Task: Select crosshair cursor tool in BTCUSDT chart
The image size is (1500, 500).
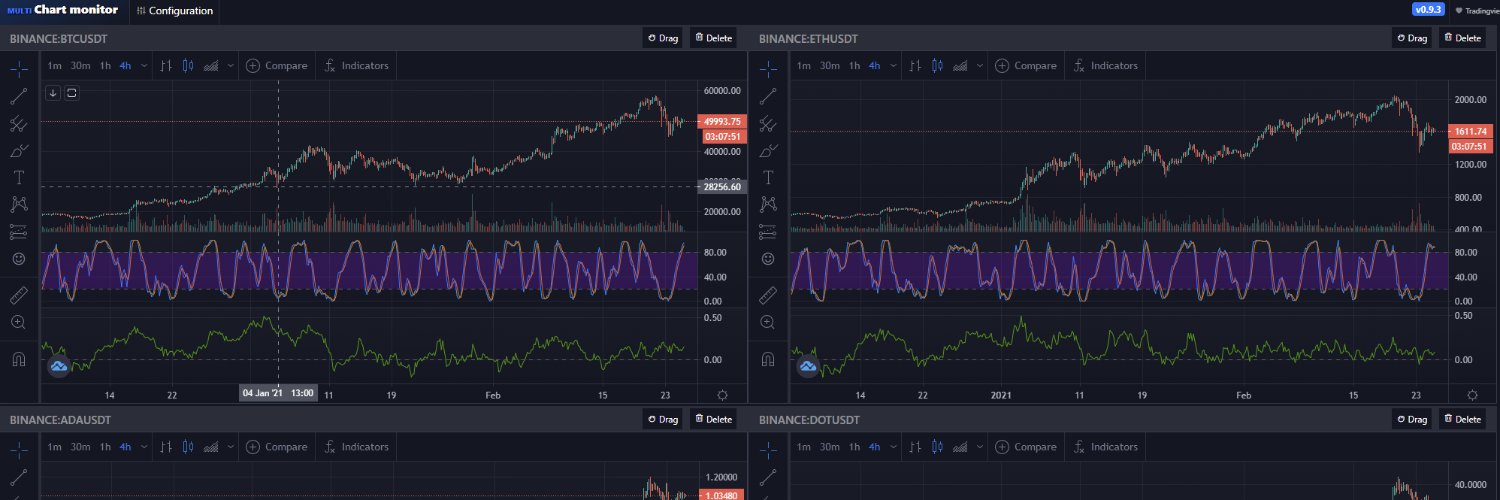Action: pos(19,69)
